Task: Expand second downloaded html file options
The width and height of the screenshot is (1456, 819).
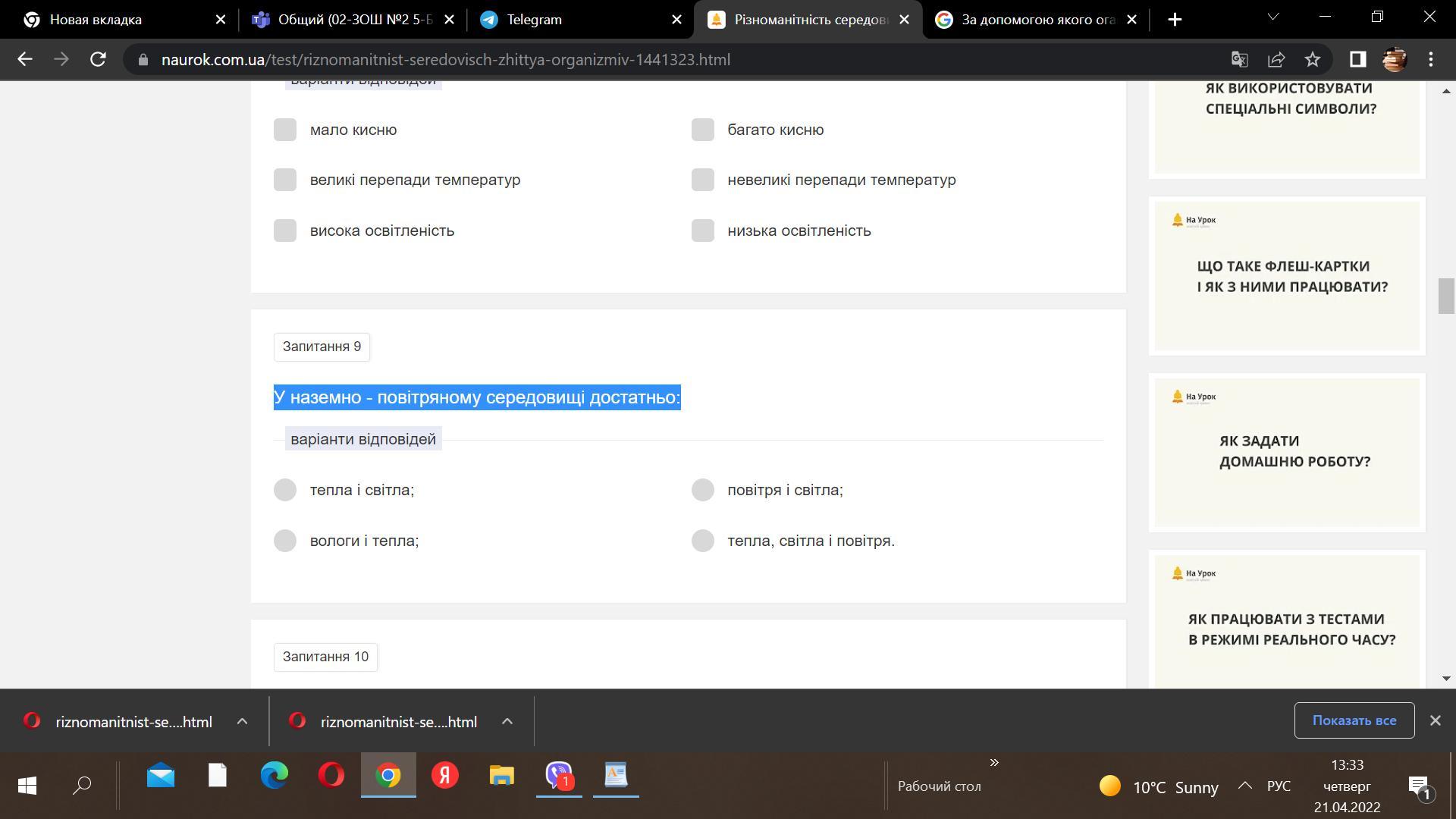Action: pyautogui.click(x=507, y=722)
